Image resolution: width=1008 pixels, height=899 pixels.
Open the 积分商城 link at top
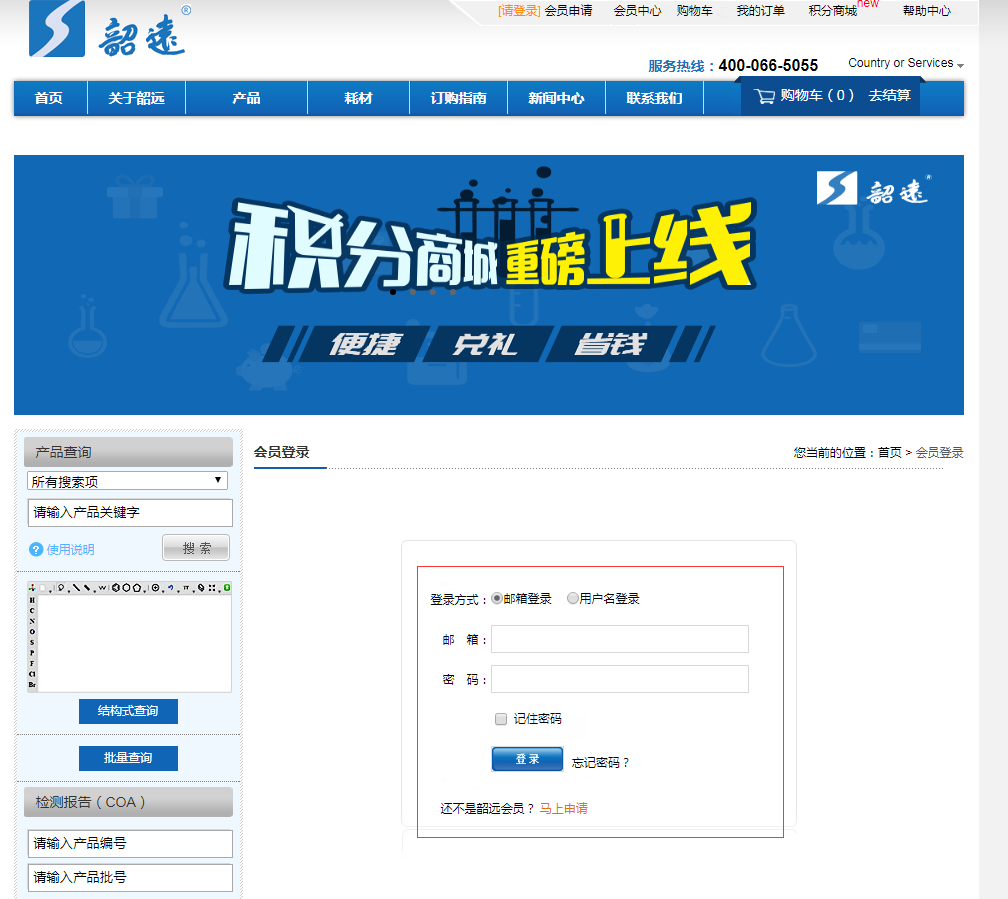pyautogui.click(x=832, y=11)
